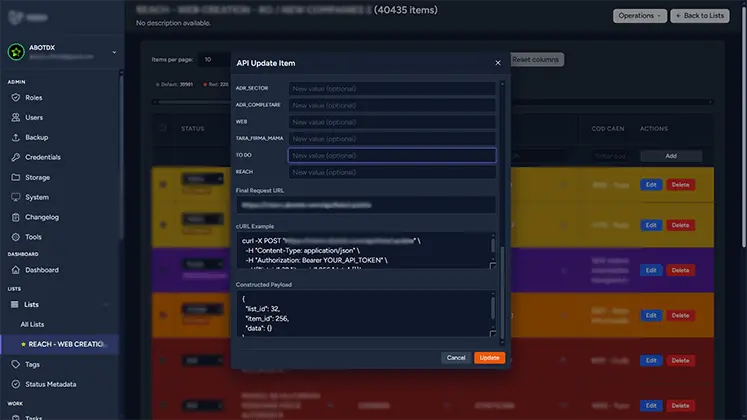The image size is (747, 420).
Task: Click the Lists table icon
Action: coord(15,304)
